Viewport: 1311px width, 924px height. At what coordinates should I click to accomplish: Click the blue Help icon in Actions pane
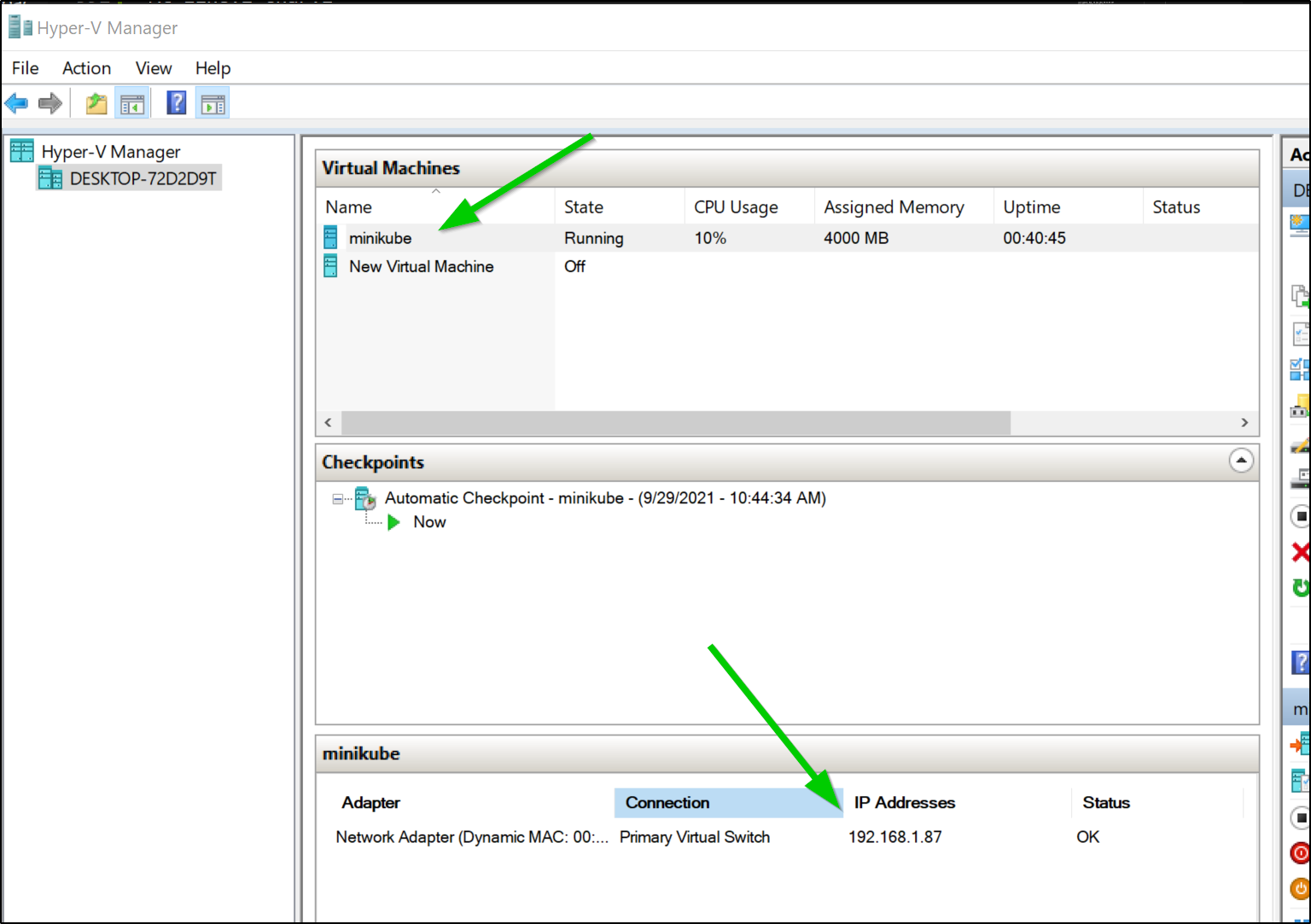[1301, 661]
